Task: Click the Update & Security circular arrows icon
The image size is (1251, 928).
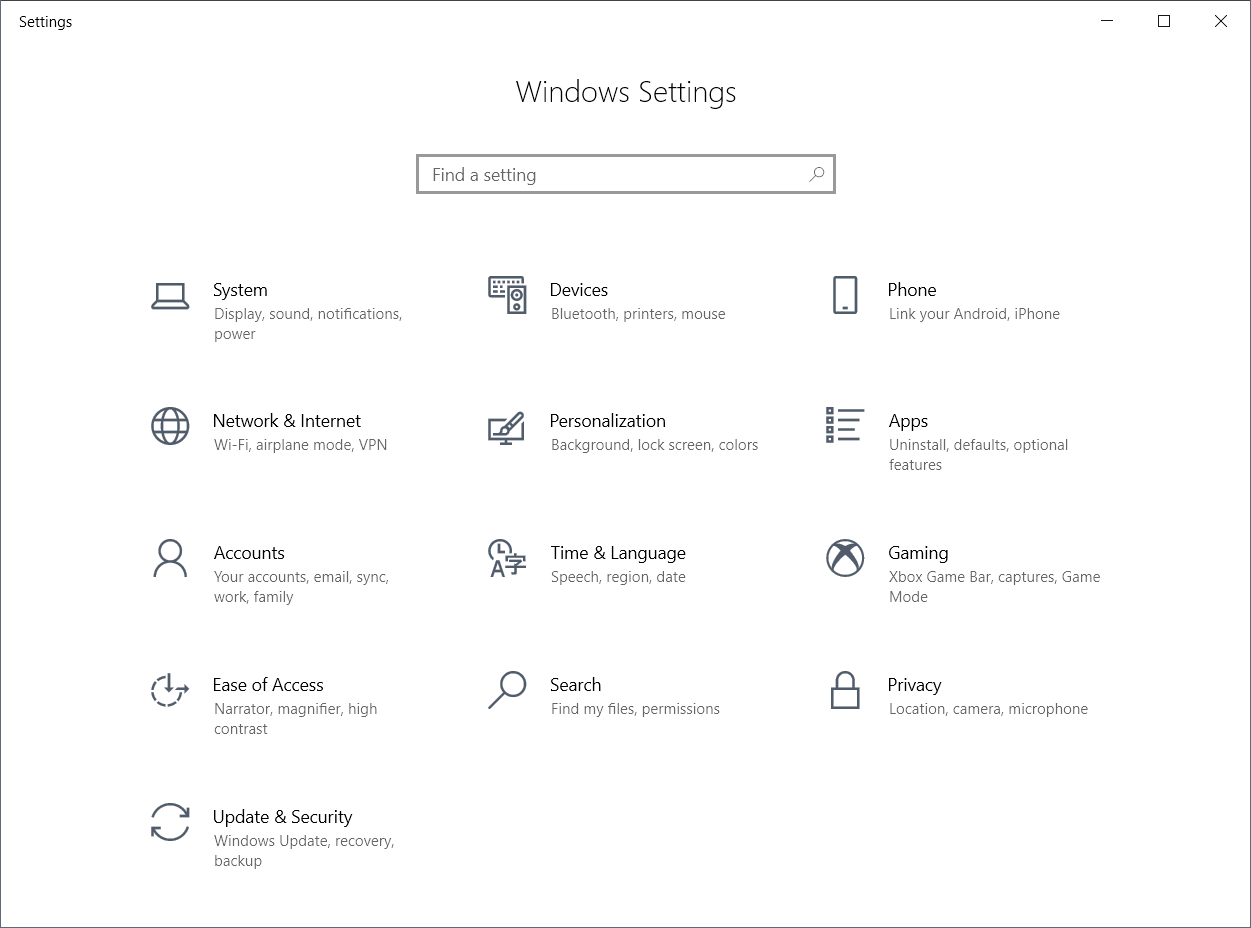Action: pyautogui.click(x=170, y=822)
